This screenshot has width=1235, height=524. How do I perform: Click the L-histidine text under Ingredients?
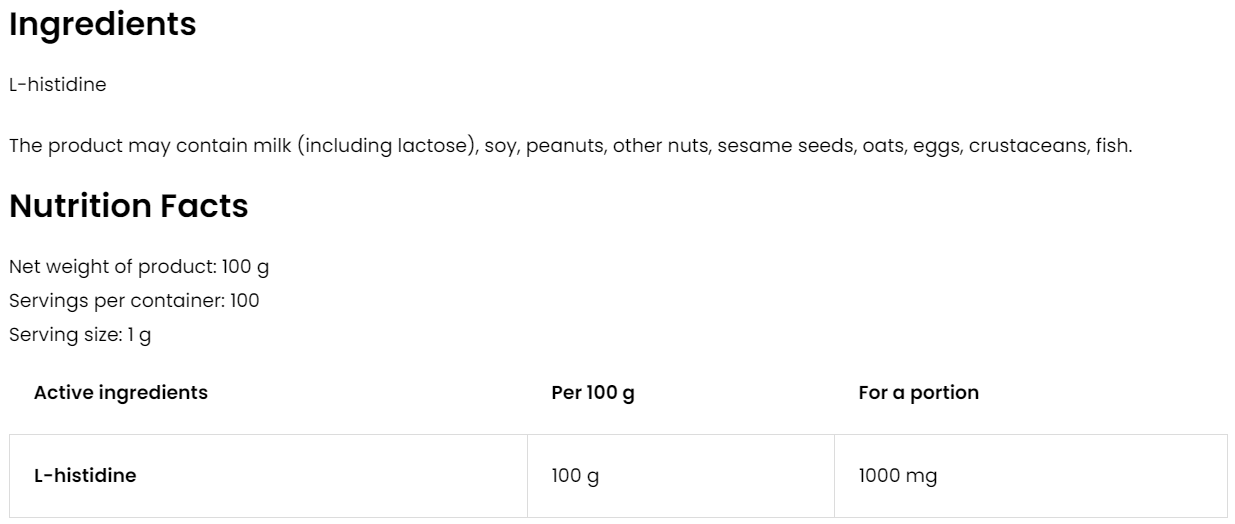point(57,85)
